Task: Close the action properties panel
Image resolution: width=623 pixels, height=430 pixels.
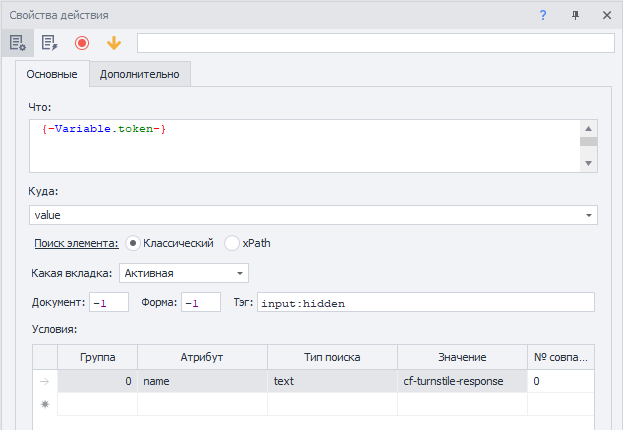Action: tap(606, 15)
